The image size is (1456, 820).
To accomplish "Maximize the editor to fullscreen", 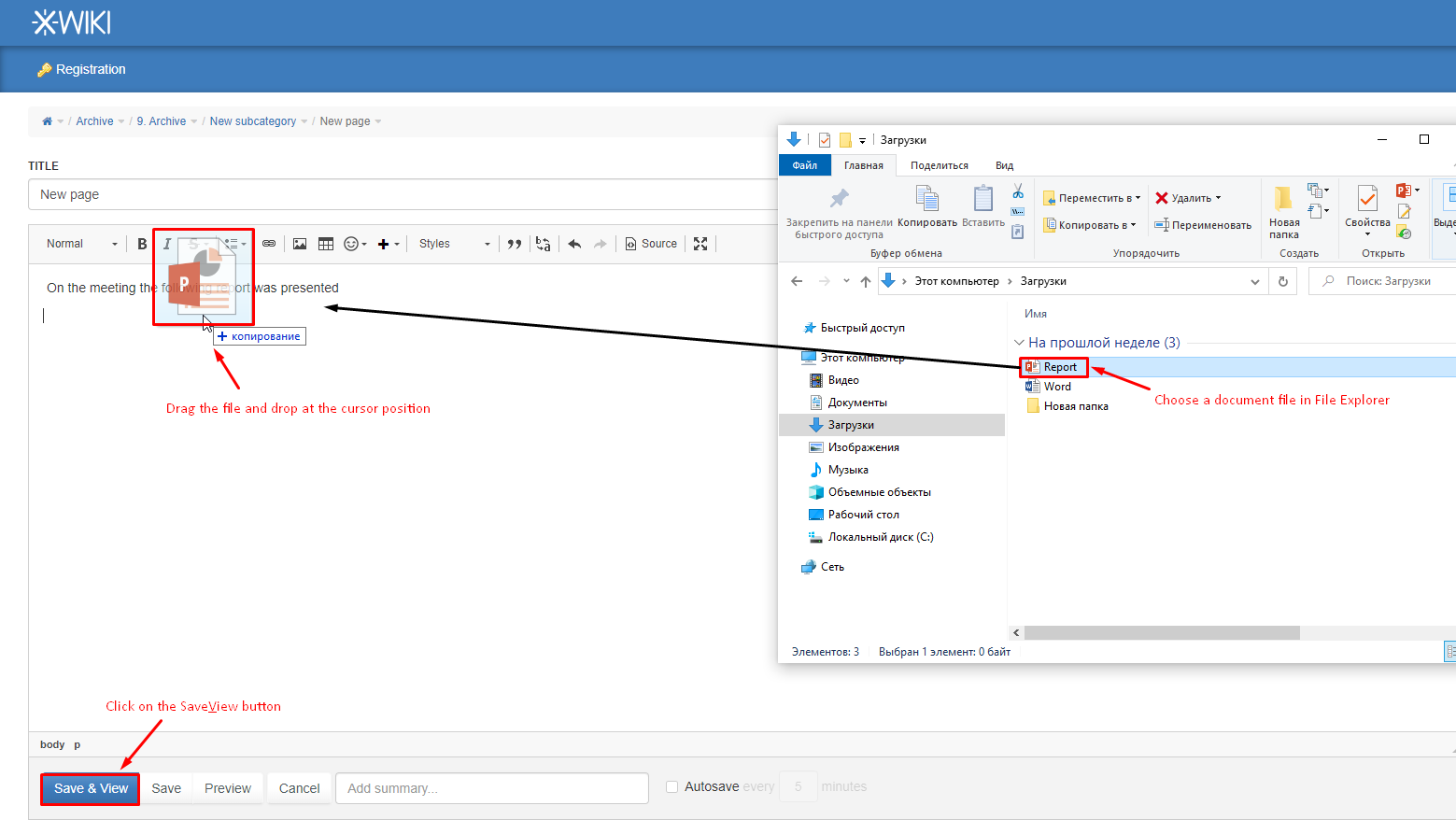I will (700, 244).
